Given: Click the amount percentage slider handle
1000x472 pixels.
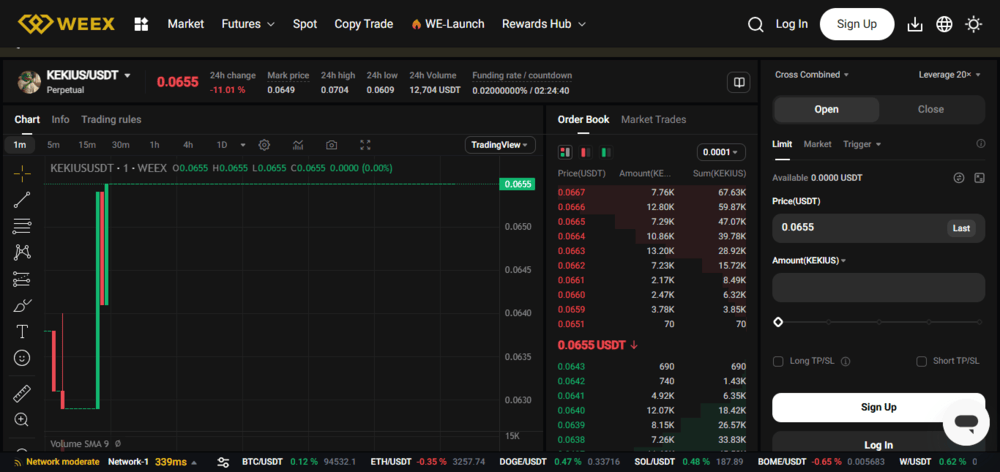Looking at the screenshot, I should [x=778, y=322].
